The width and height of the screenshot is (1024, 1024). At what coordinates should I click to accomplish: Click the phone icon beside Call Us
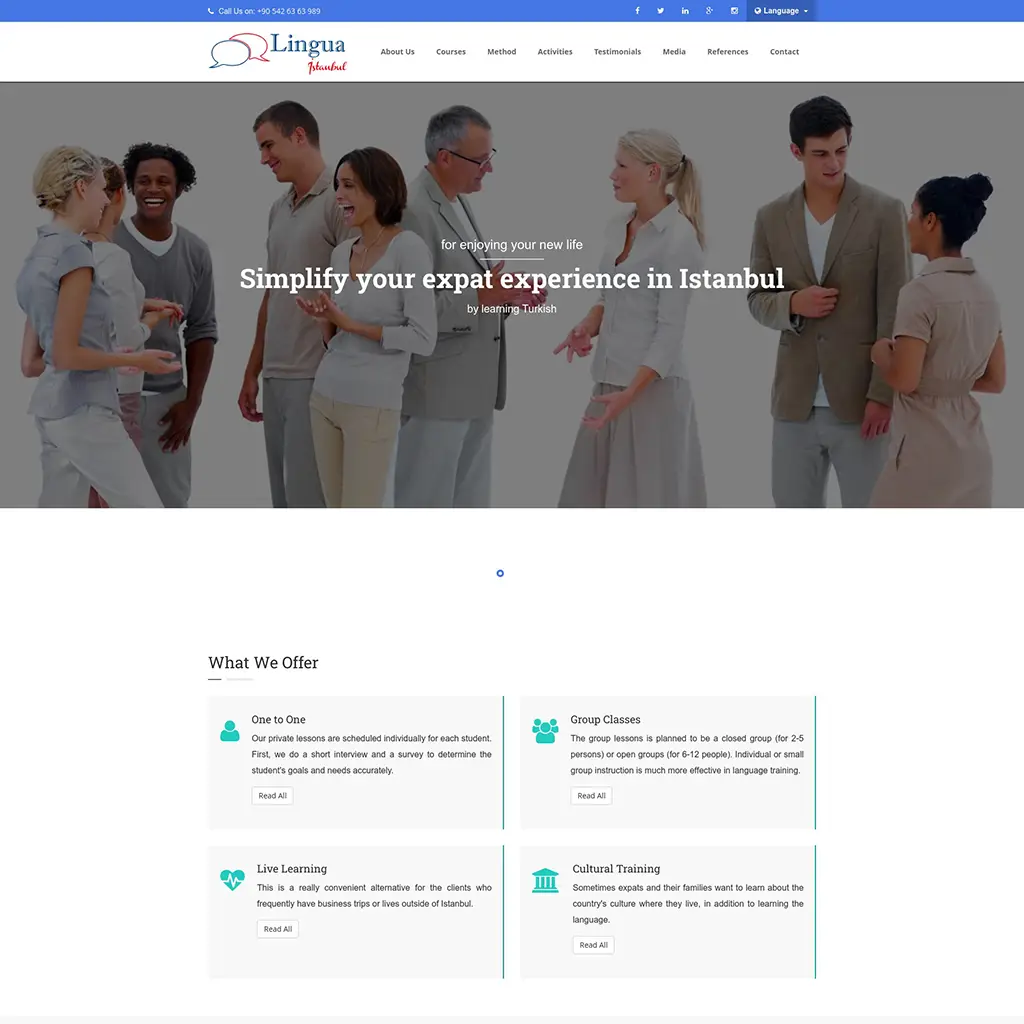tap(211, 11)
